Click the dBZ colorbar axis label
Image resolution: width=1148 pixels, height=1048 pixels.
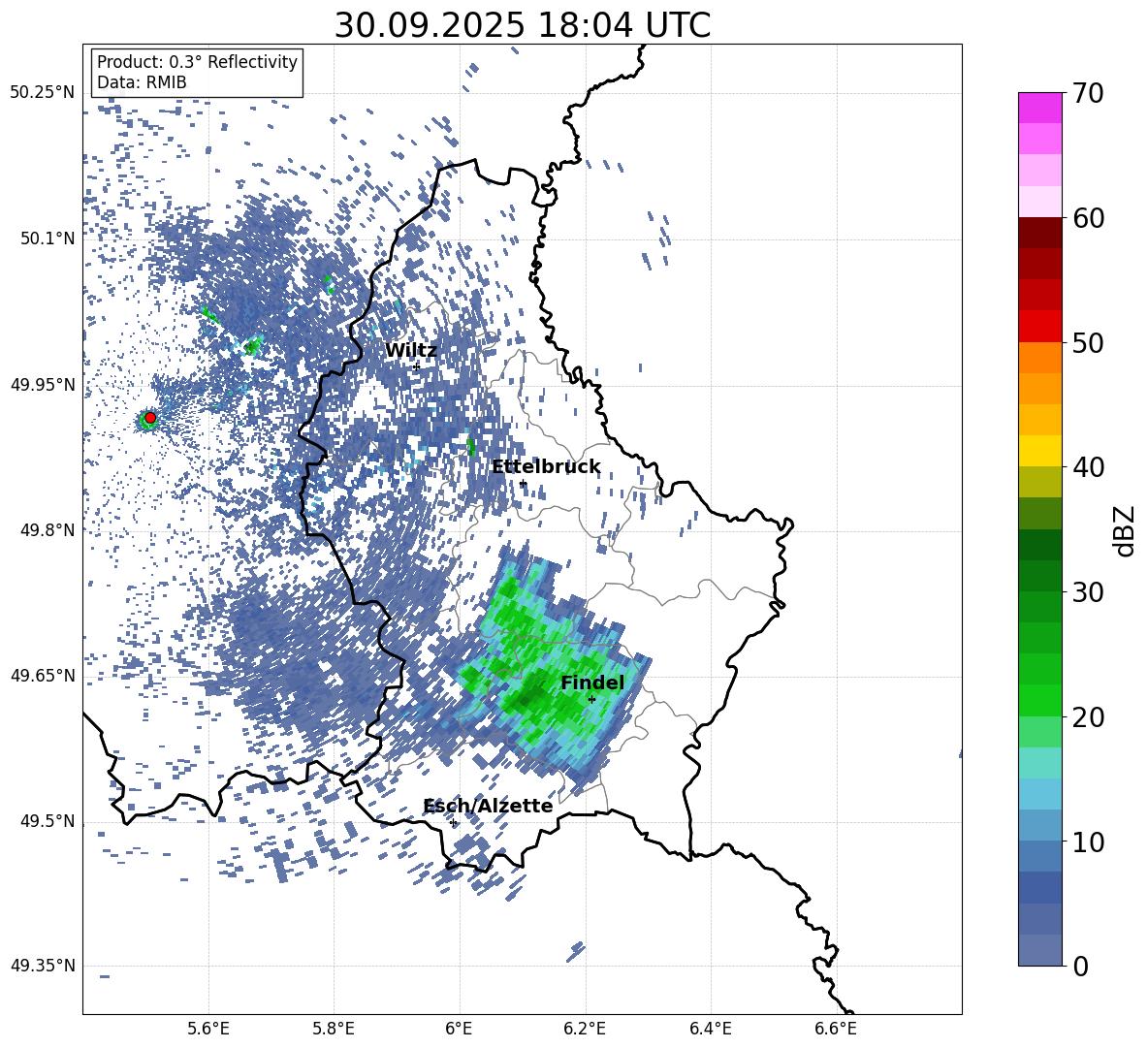pos(1124,530)
